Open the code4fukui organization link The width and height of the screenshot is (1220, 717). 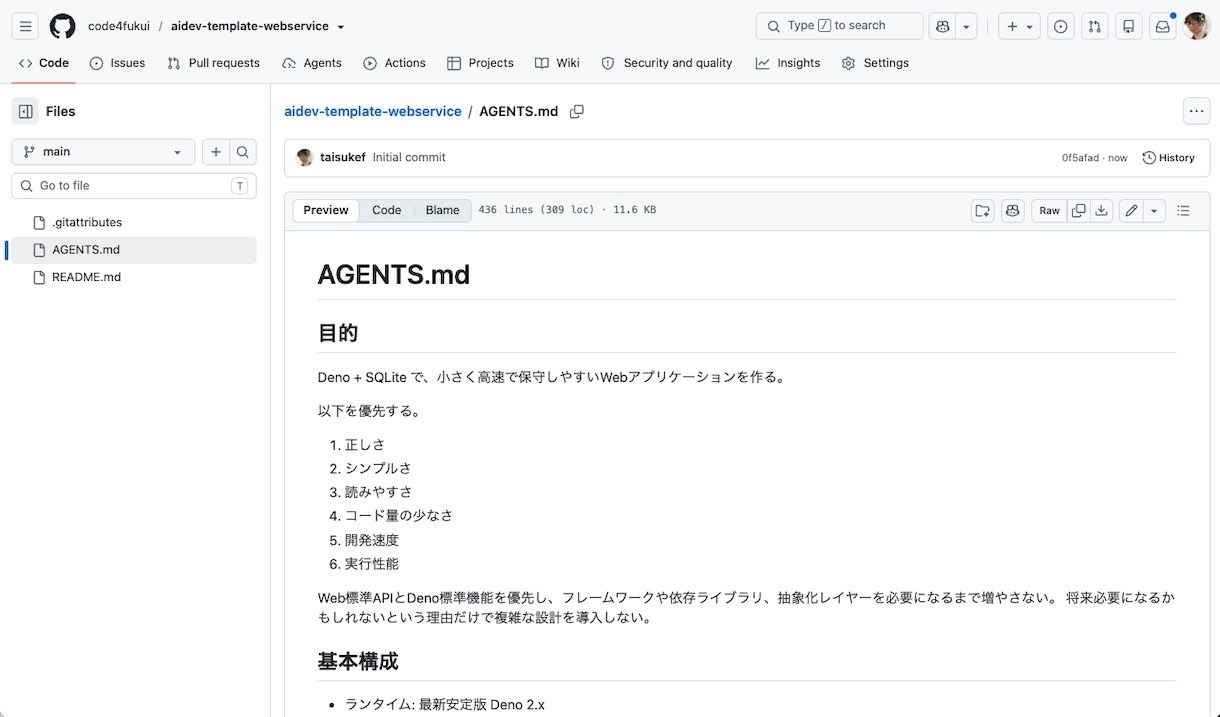tap(118, 26)
